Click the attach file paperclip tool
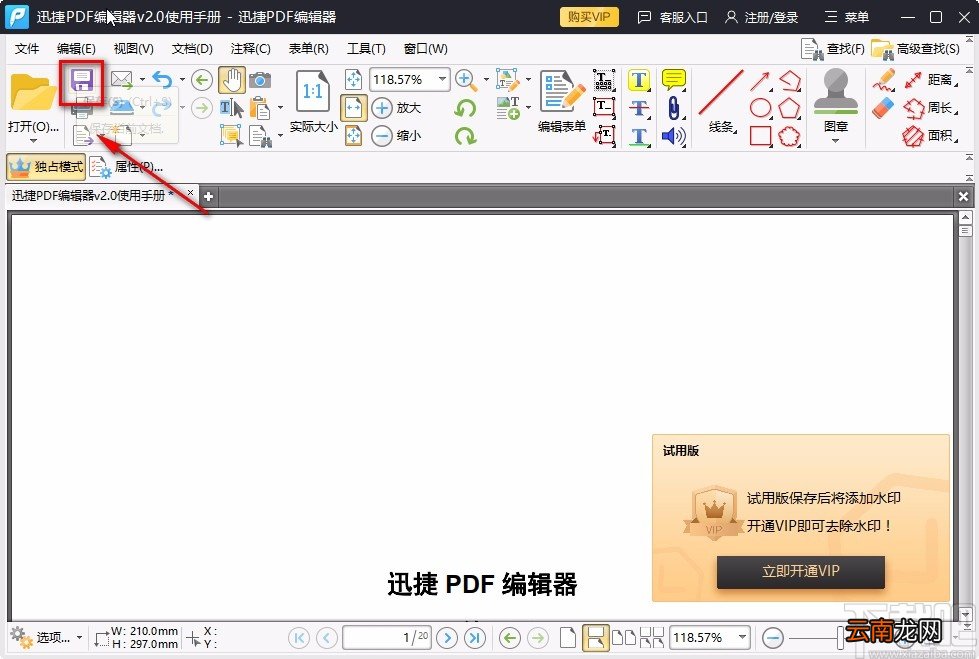979x659 pixels. point(674,108)
